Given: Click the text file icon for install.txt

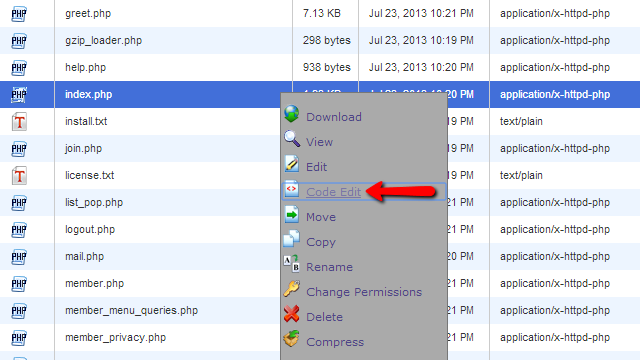Looking at the screenshot, I should click(x=19, y=122).
